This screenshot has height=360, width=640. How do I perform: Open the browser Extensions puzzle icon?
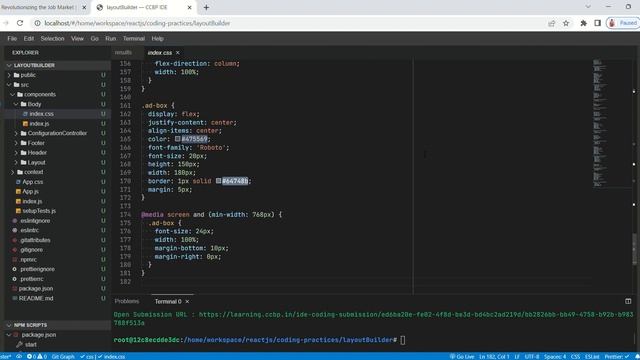584,23
